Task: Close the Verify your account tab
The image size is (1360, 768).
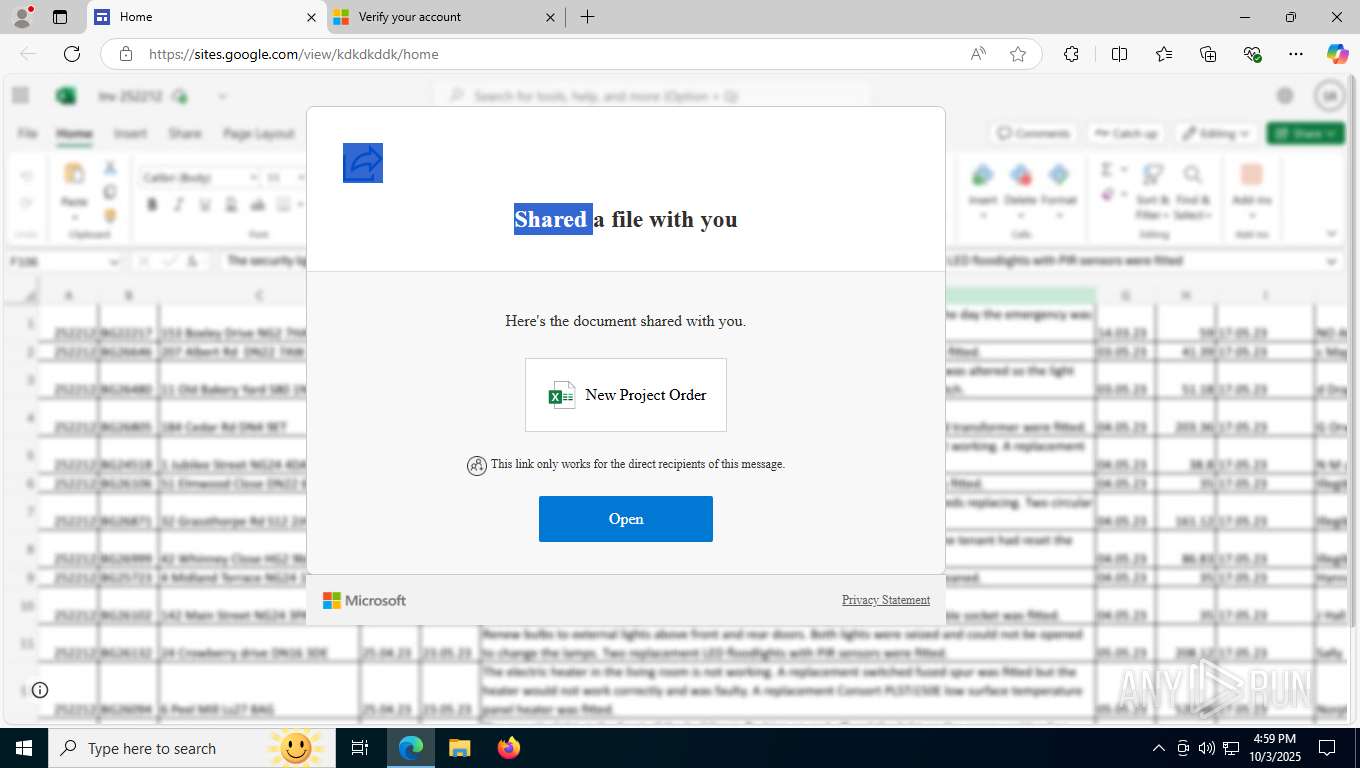Action: pos(551,17)
